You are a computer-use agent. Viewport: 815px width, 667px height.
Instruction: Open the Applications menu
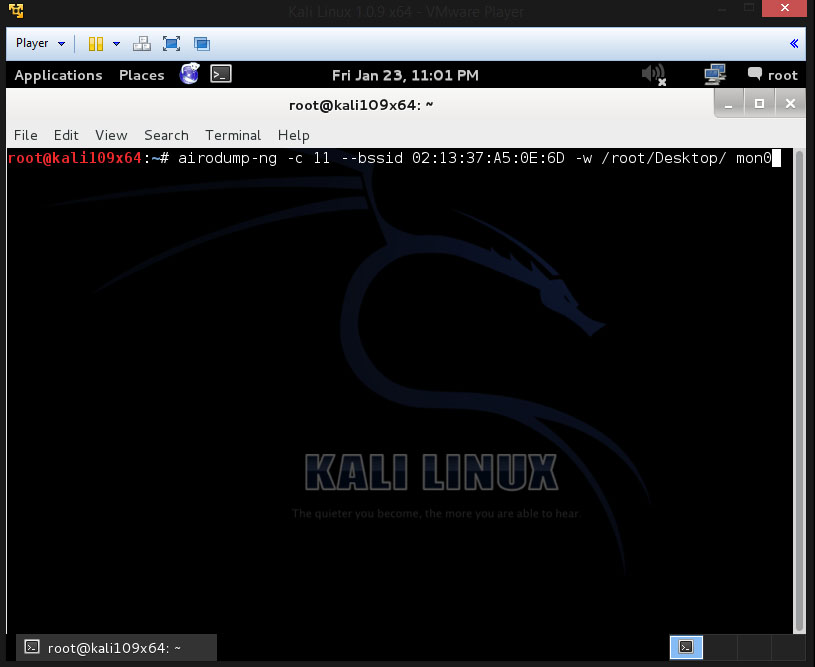click(58, 75)
